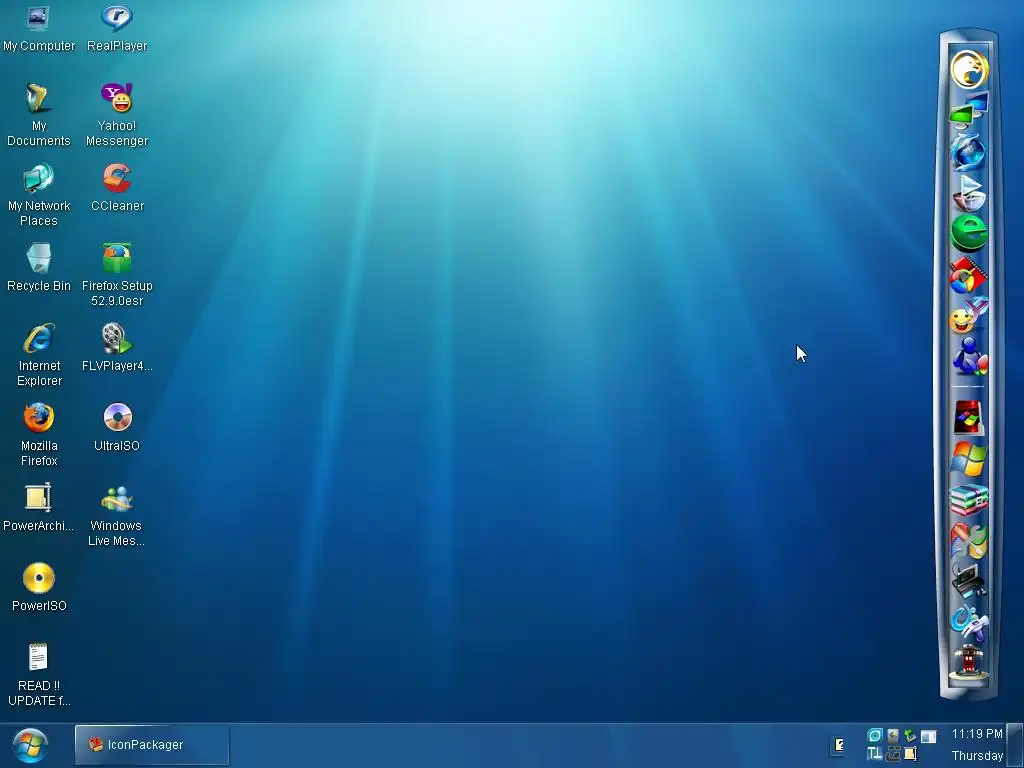Image resolution: width=1024 pixels, height=768 pixels.
Task: Open the Start menu orb
Action: [30, 745]
